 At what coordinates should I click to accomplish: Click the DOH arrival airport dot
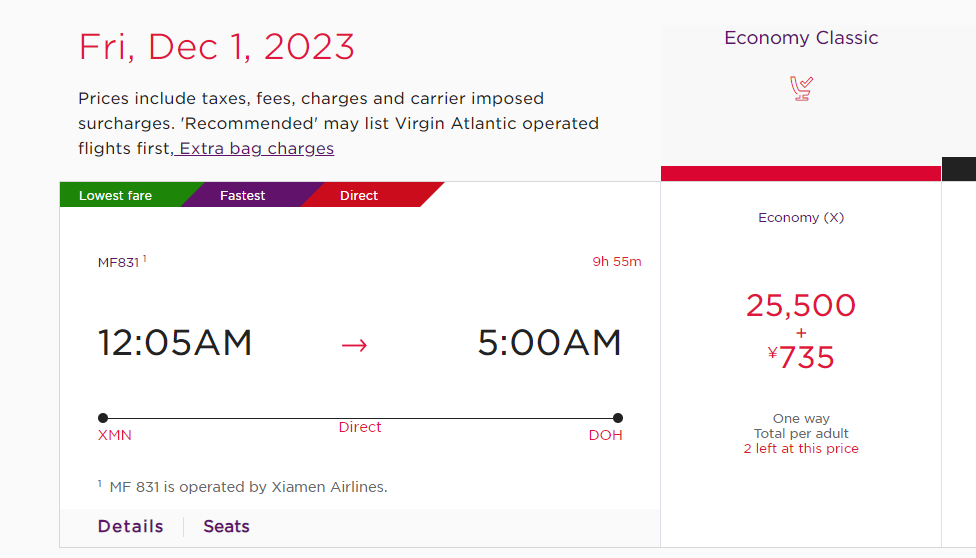pos(617,418)
